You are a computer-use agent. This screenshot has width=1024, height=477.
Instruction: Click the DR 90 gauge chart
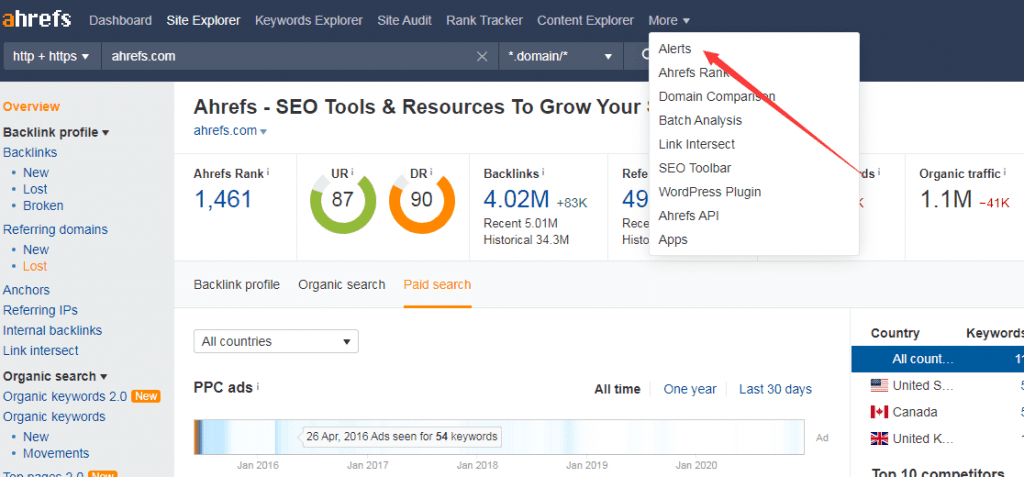point(422,201)
